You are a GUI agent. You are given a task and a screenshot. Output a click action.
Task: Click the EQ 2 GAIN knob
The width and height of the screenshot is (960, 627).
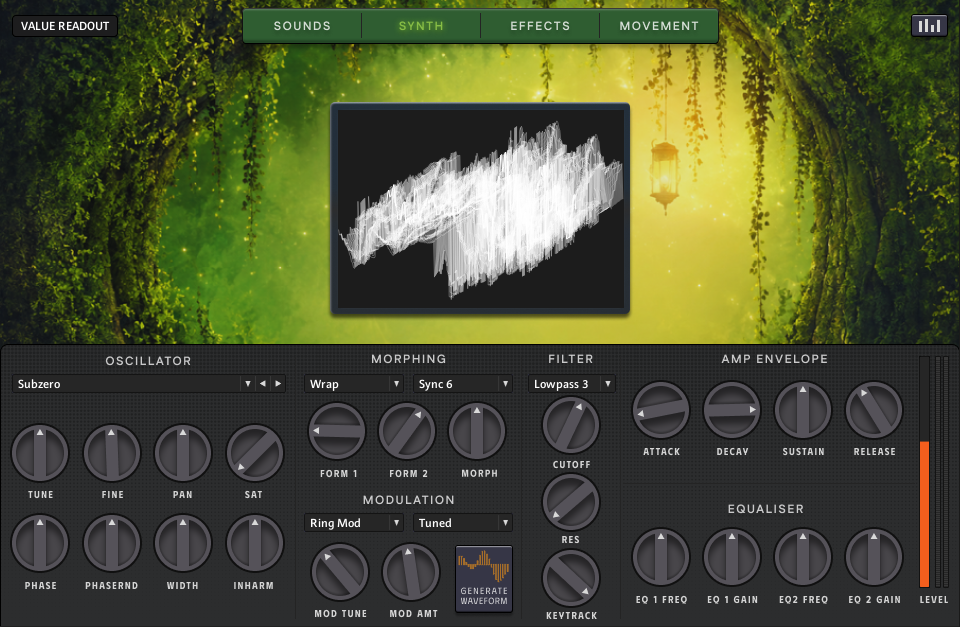(x=874, y=557)
